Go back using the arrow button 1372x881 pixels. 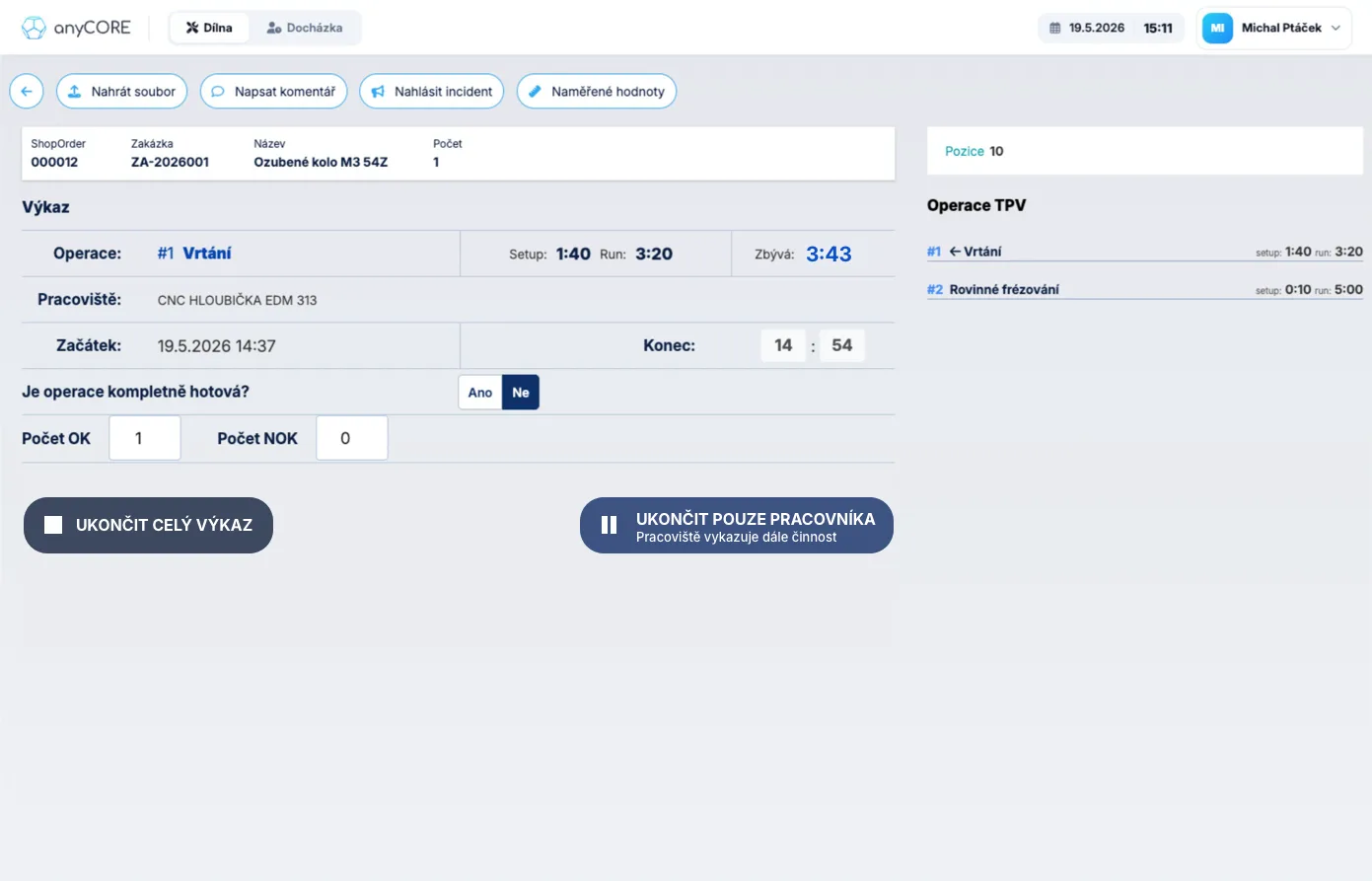(27, 92)
